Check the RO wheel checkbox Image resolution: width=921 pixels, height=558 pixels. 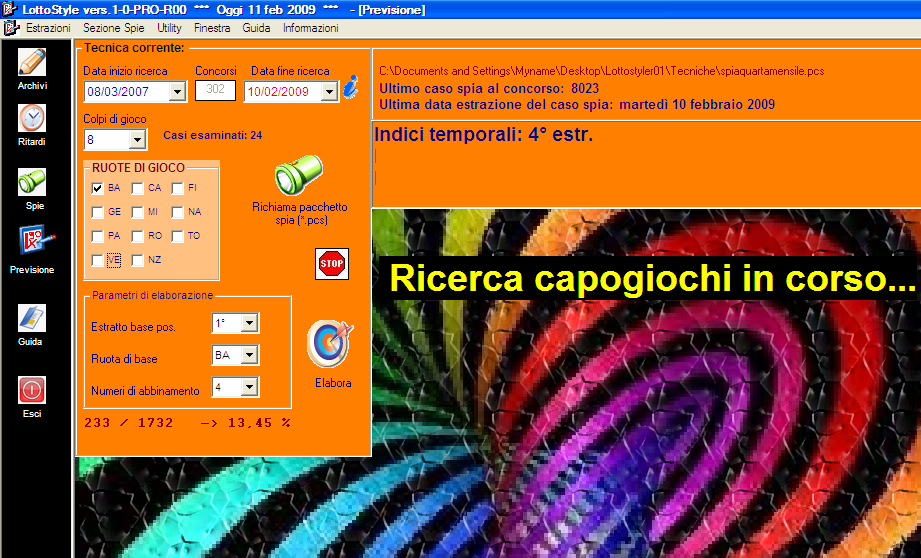pyautogui.click(x=137, y=236)
